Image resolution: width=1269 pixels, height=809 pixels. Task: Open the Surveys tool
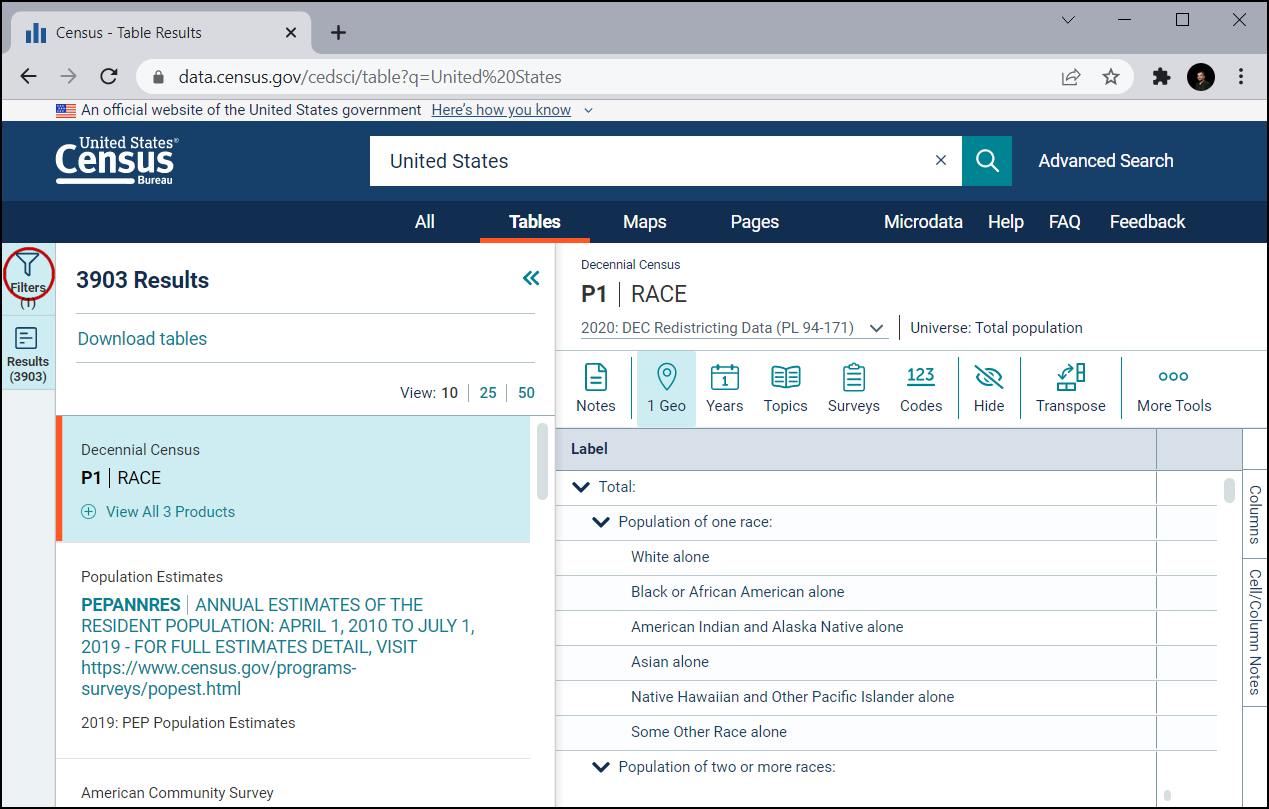click(853, 388)
